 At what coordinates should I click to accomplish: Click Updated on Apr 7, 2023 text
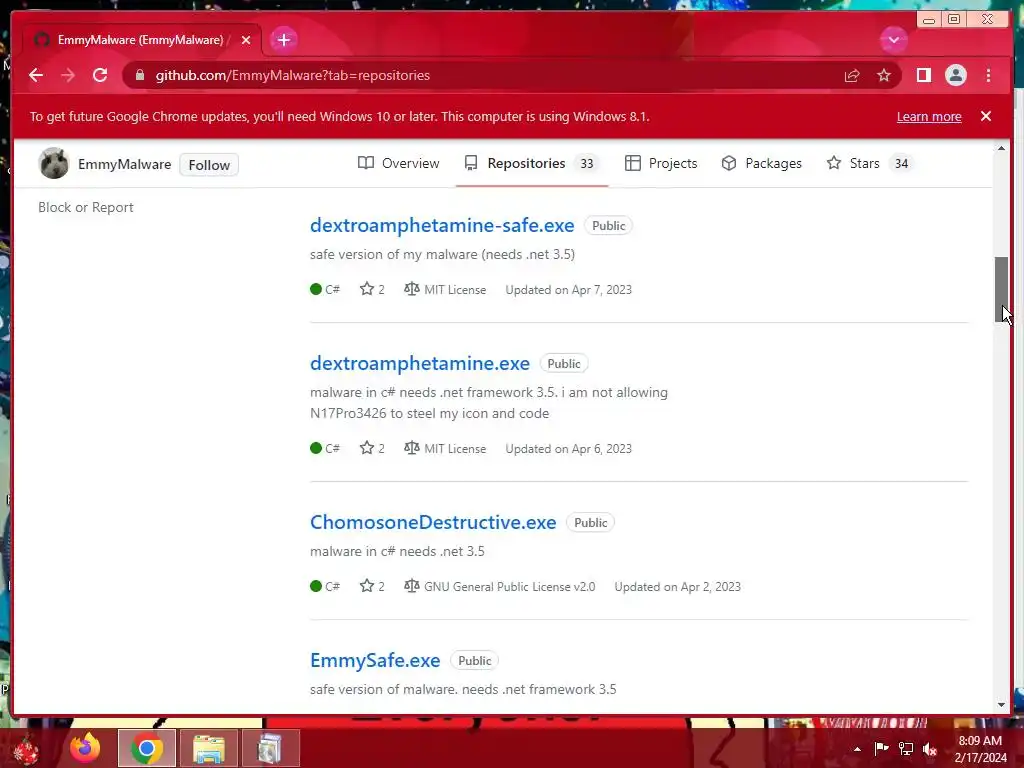[569, 290]
